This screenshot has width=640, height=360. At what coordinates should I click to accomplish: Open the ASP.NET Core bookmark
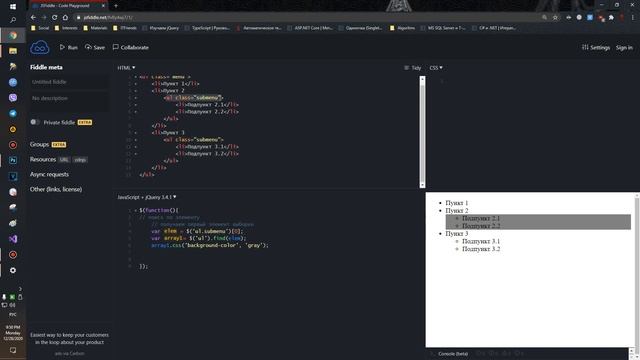click(310, 28)
